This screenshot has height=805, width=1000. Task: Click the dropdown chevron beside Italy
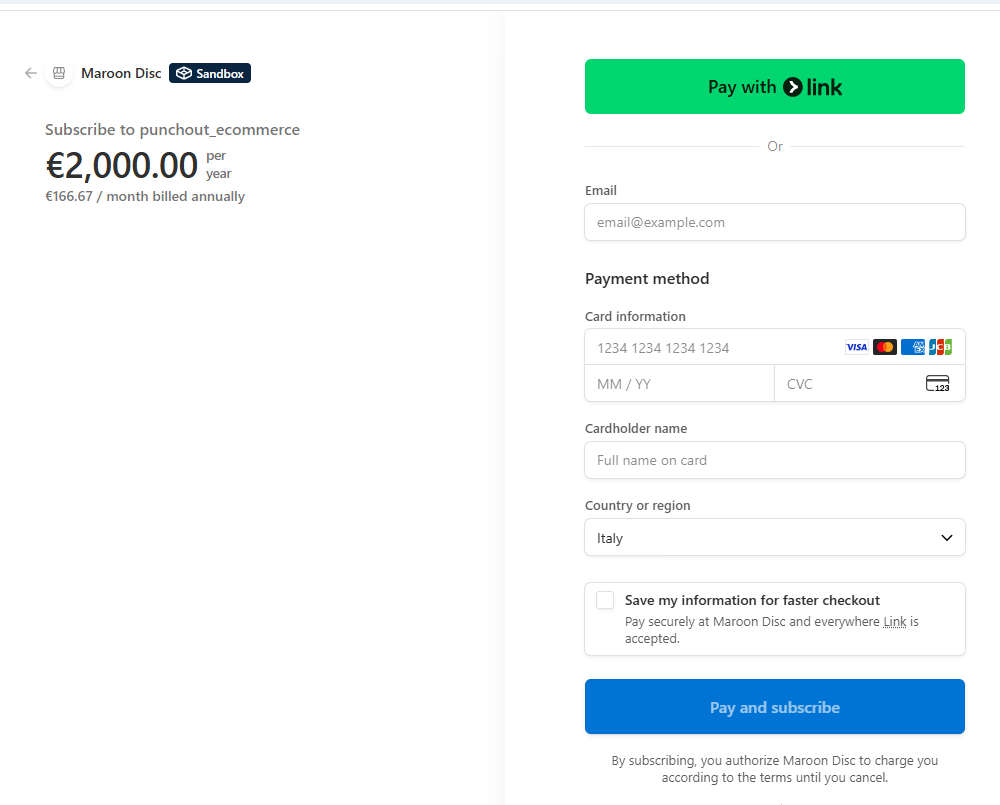click(x=947, y=538)
